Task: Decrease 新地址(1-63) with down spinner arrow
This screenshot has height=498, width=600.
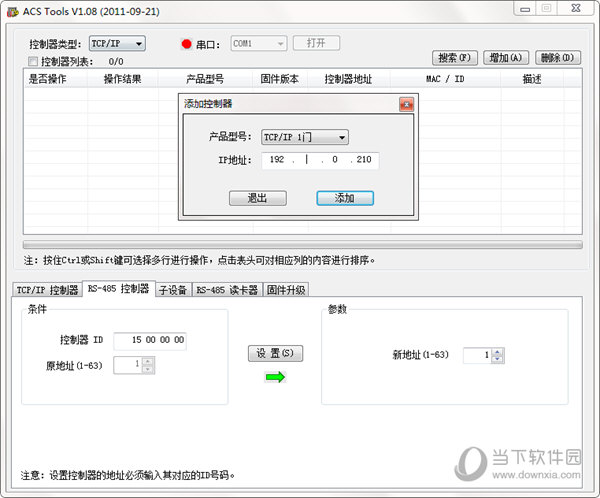Action: click(x=497, y=359)
